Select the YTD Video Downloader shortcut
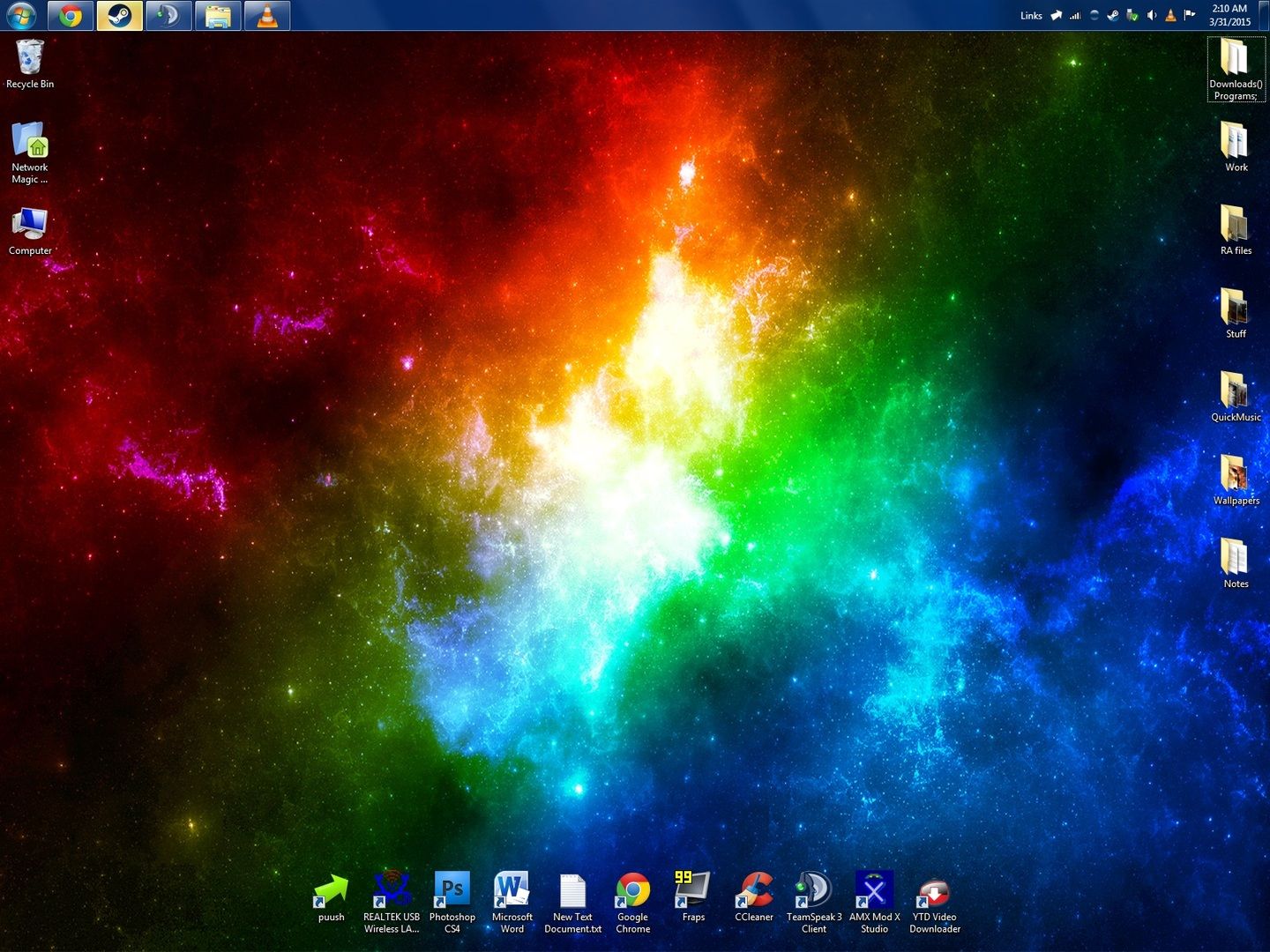 [934, 891]
